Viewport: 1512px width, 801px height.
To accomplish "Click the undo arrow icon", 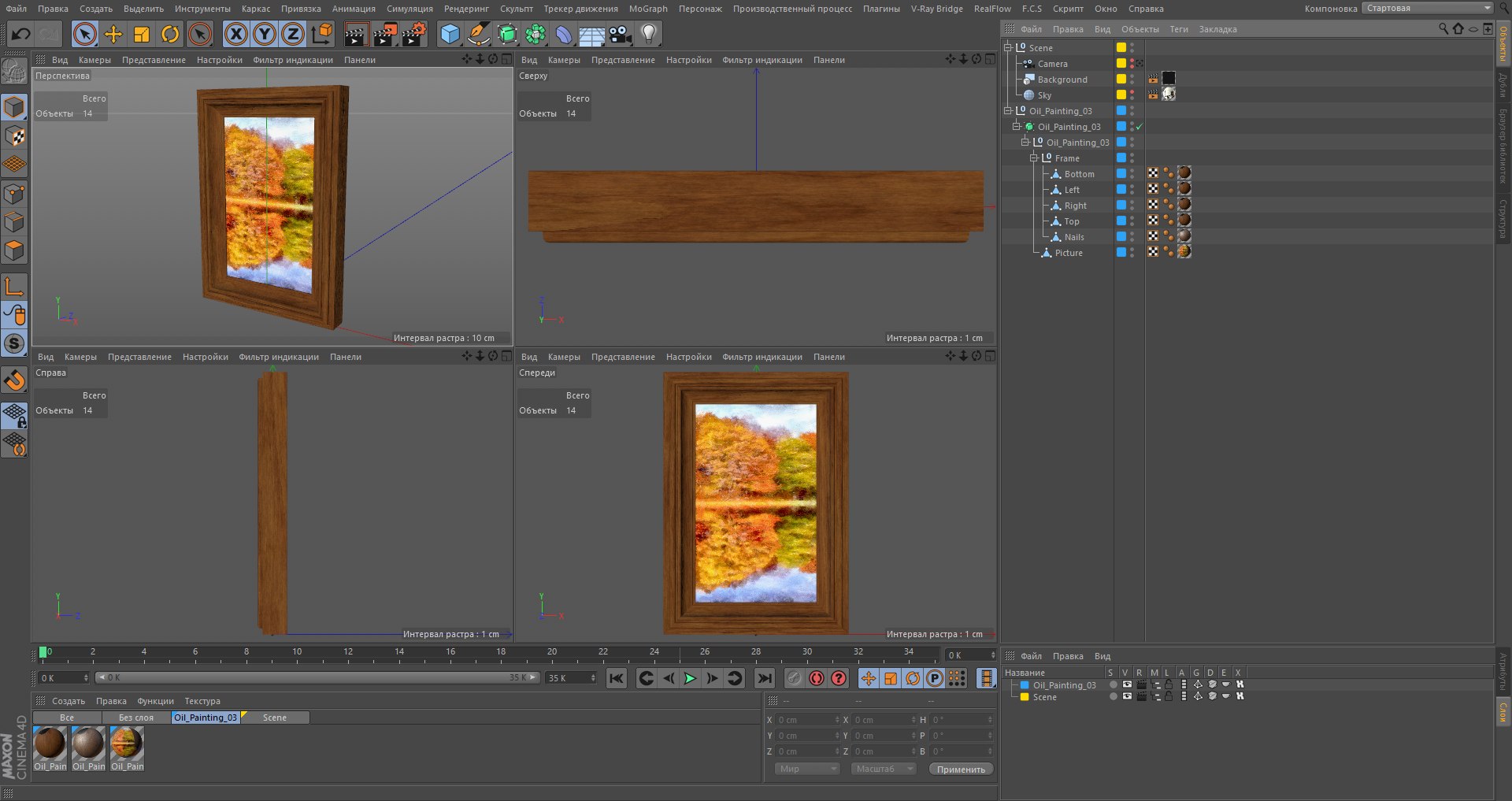I will click(20, 34).
